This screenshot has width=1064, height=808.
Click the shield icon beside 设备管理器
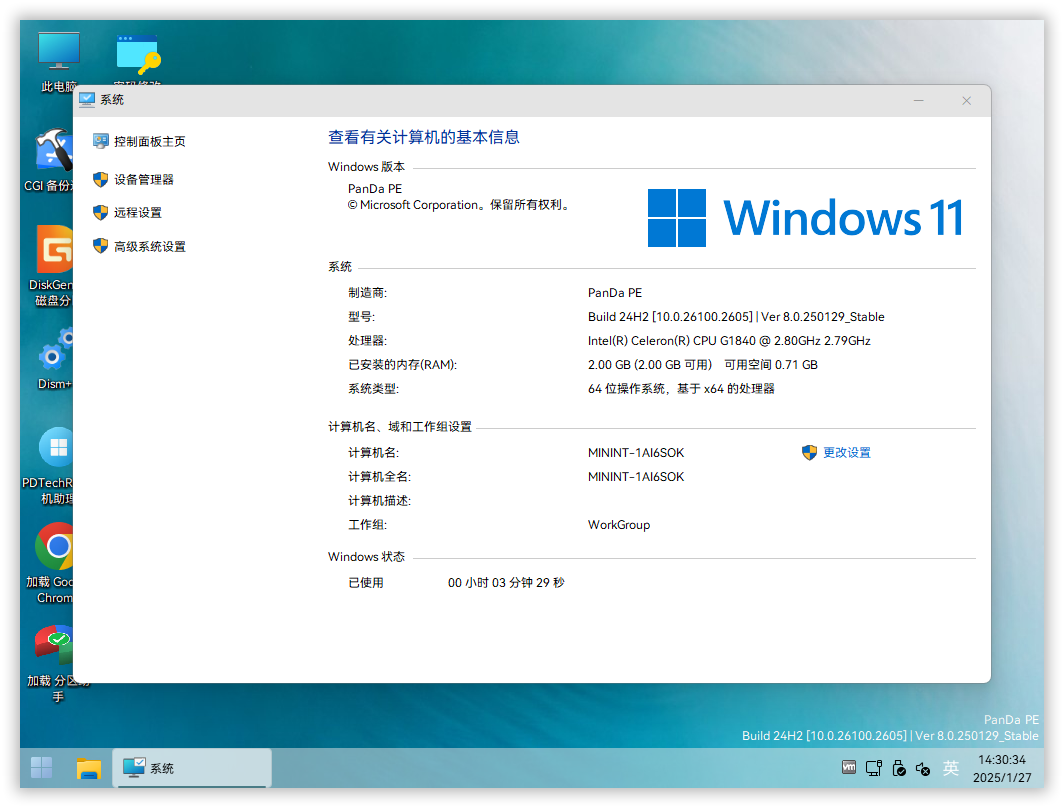click(100, 179)
